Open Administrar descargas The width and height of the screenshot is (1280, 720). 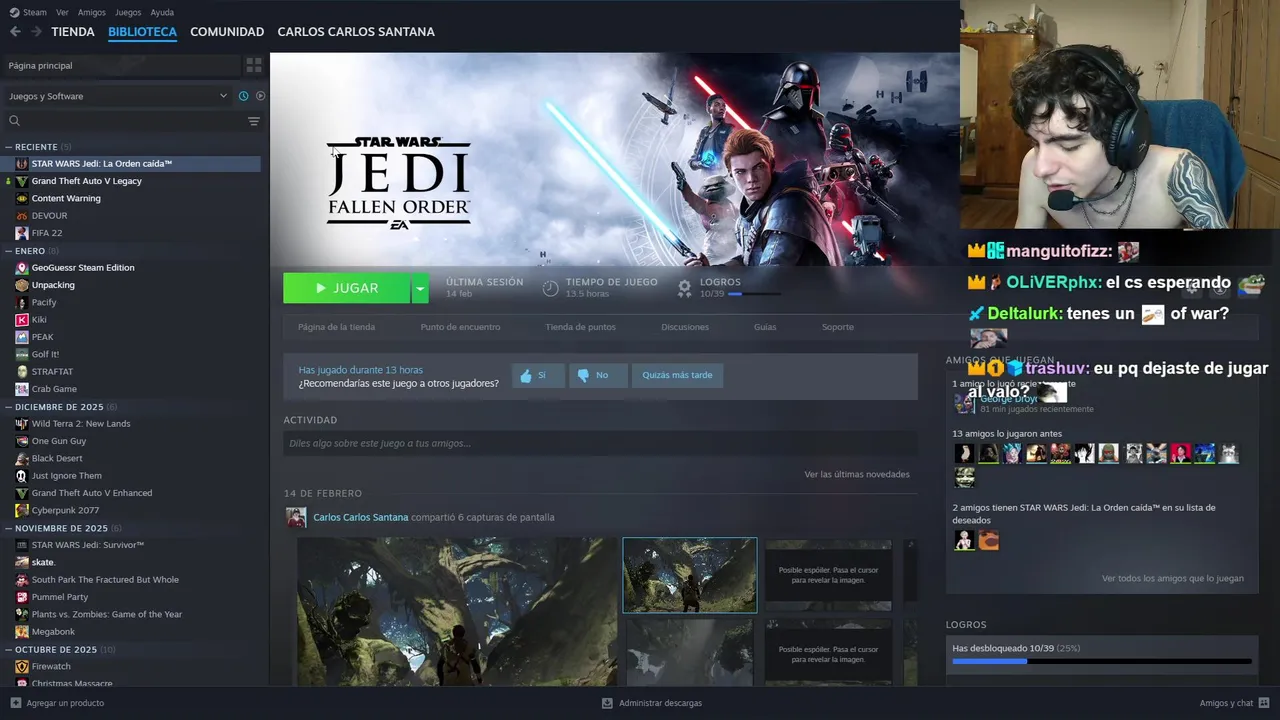point(652,703)
